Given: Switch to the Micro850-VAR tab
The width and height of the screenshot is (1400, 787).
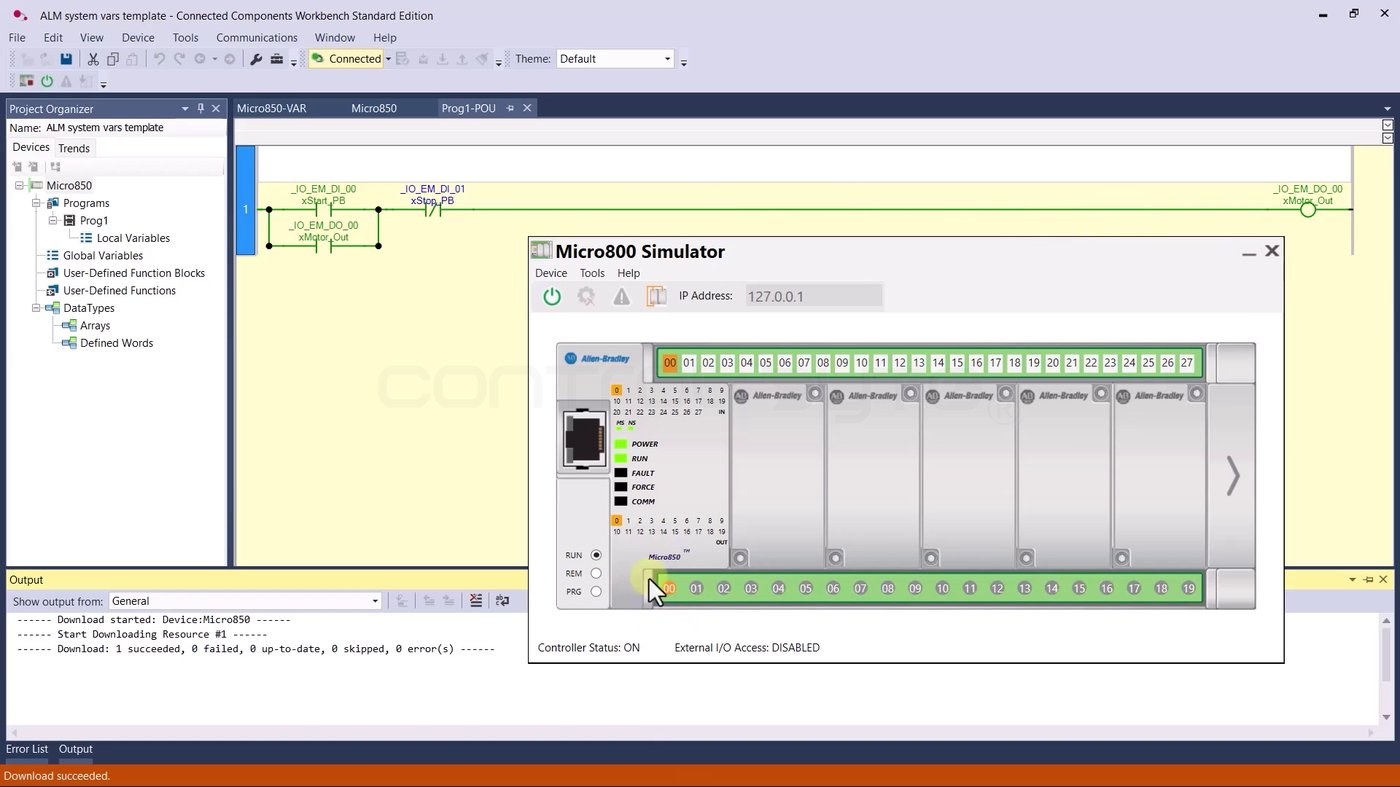Looking at the screenshot, I should pyautogui.click(x=272, y=108).
